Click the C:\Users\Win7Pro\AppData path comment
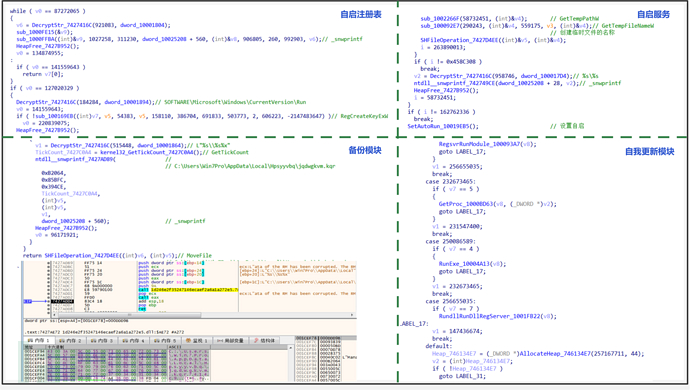This screenshot has height=390, width=690. [x=250, y=166]
